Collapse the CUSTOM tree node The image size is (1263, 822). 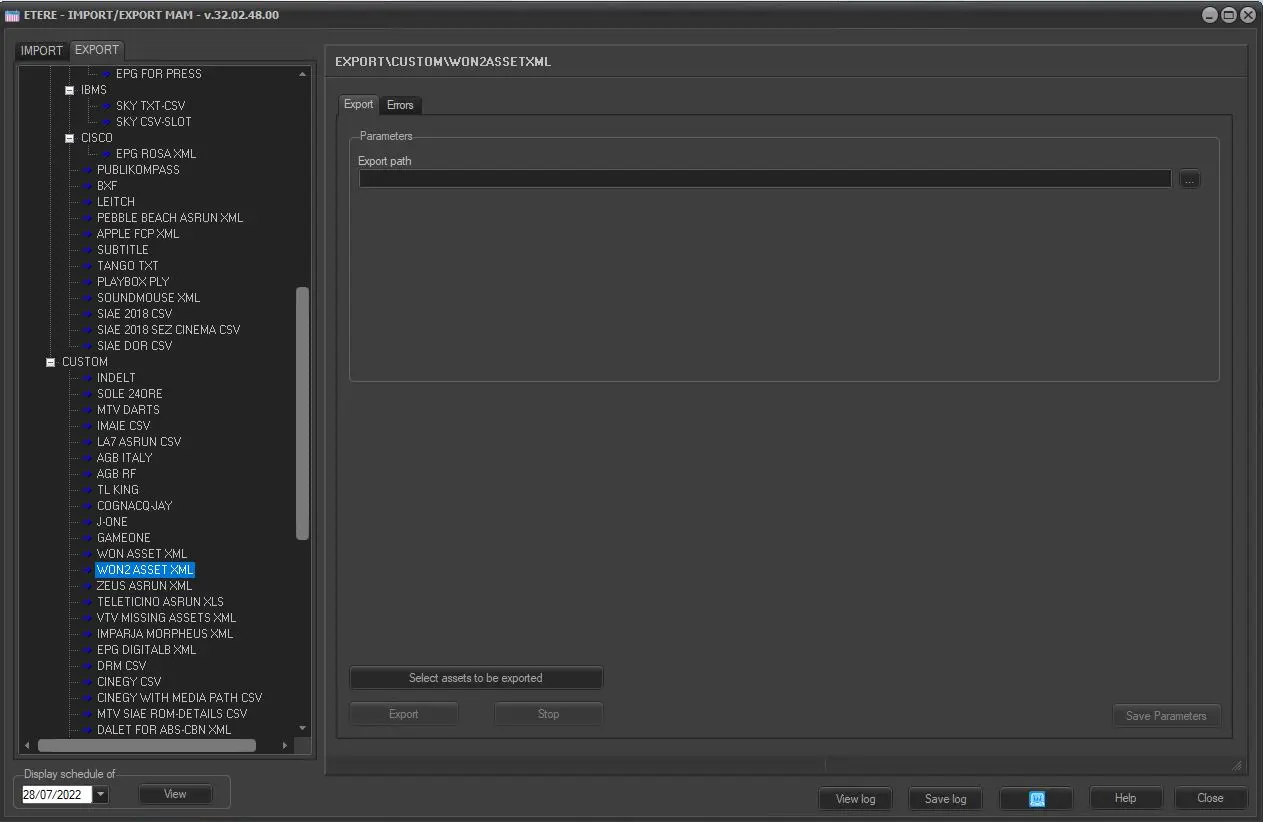point(51,362)
